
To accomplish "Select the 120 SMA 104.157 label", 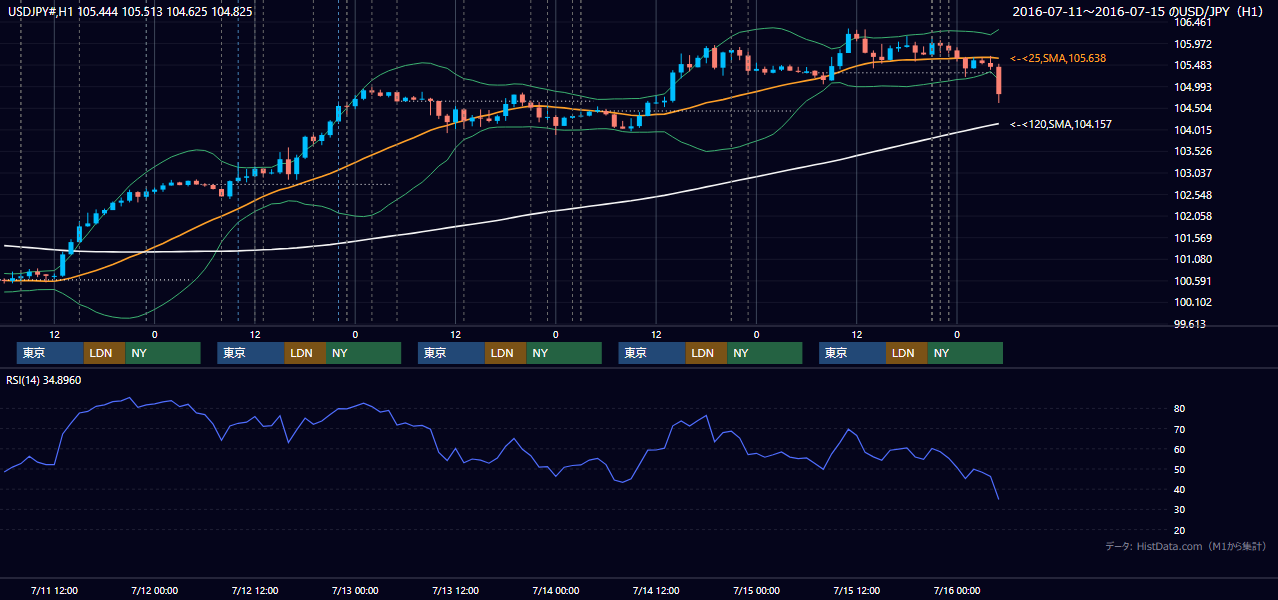I will (1061, 124).
